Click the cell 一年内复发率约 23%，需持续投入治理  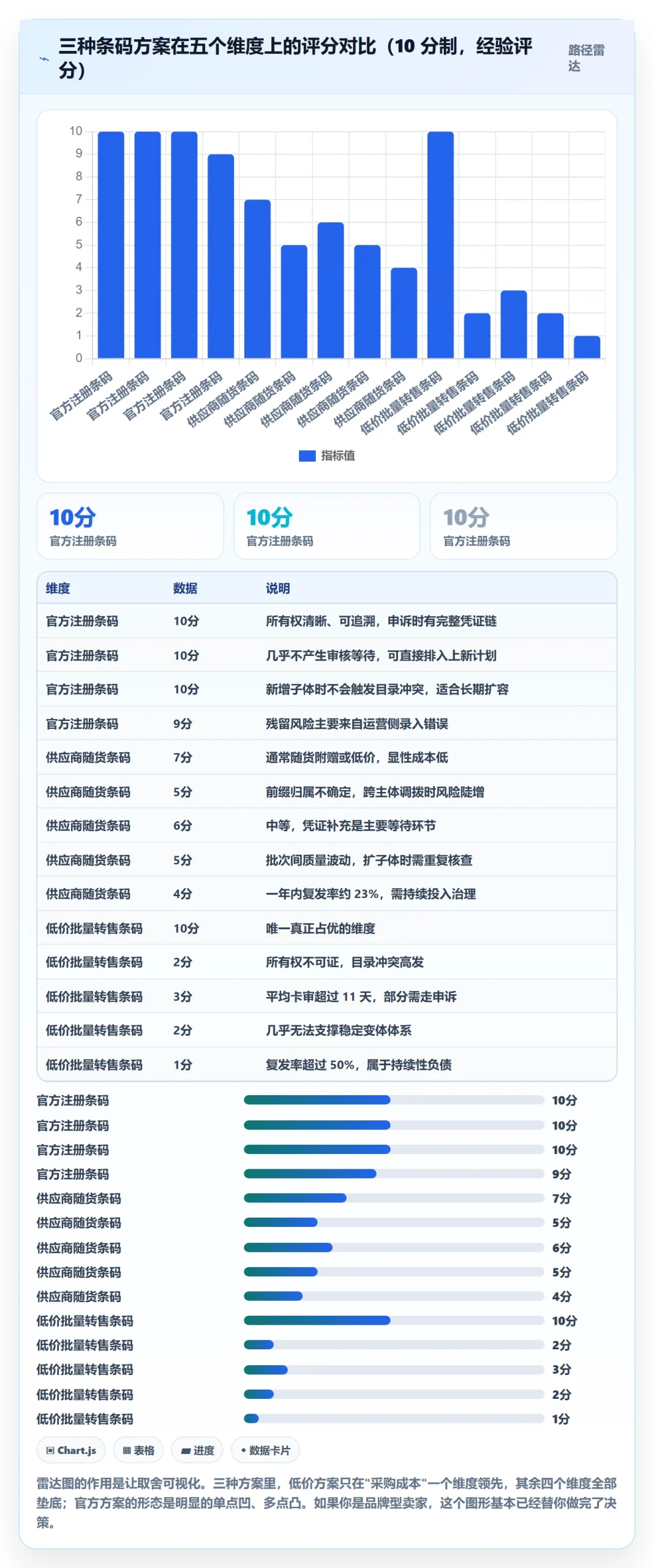(370, 894)
